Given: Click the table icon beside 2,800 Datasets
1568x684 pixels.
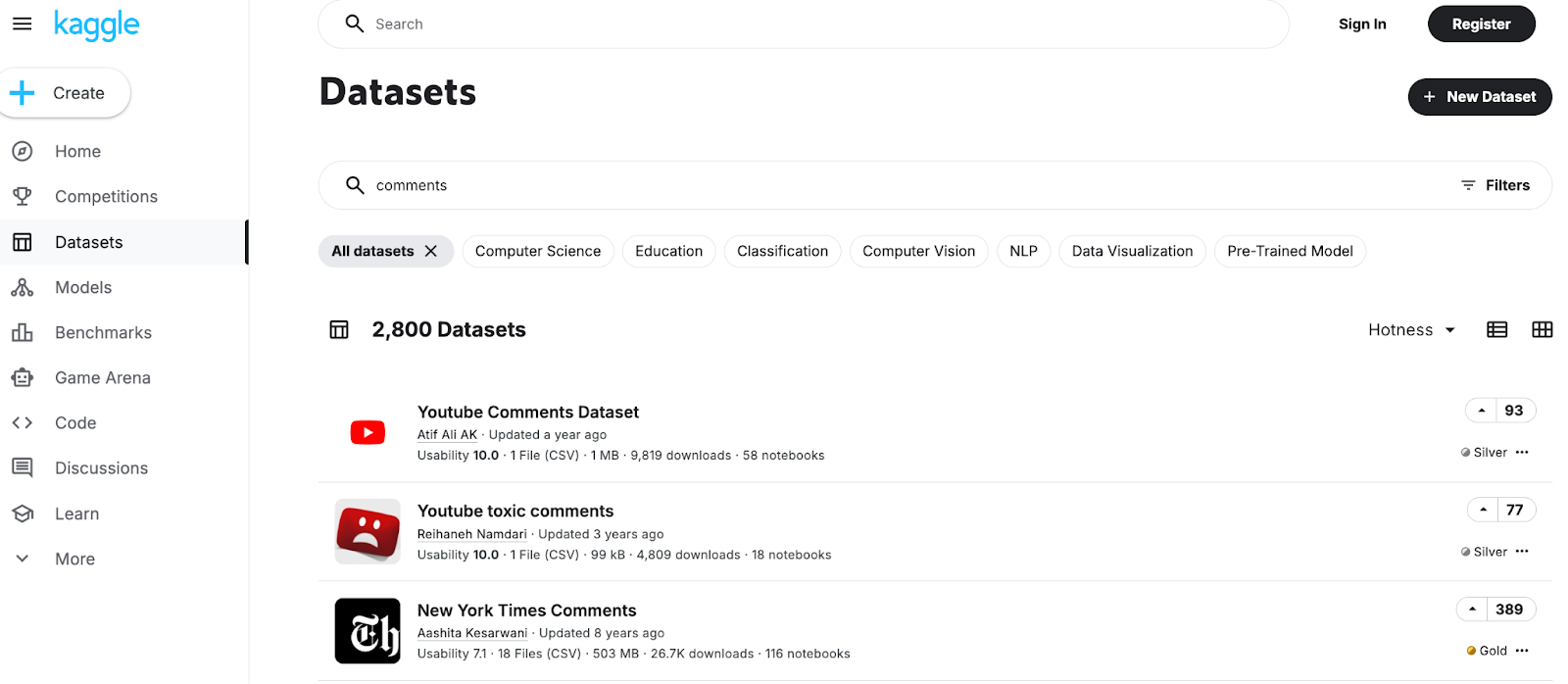Looking at the screenshot, I should (339, 330).
